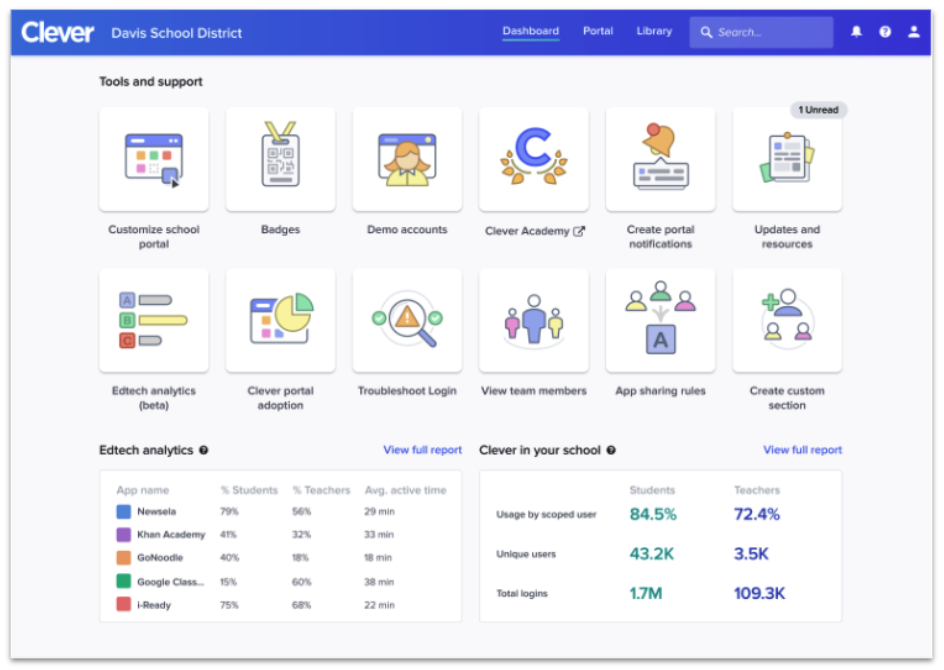Open the Troubleshoot Login tile

click(x=407, y=320)
